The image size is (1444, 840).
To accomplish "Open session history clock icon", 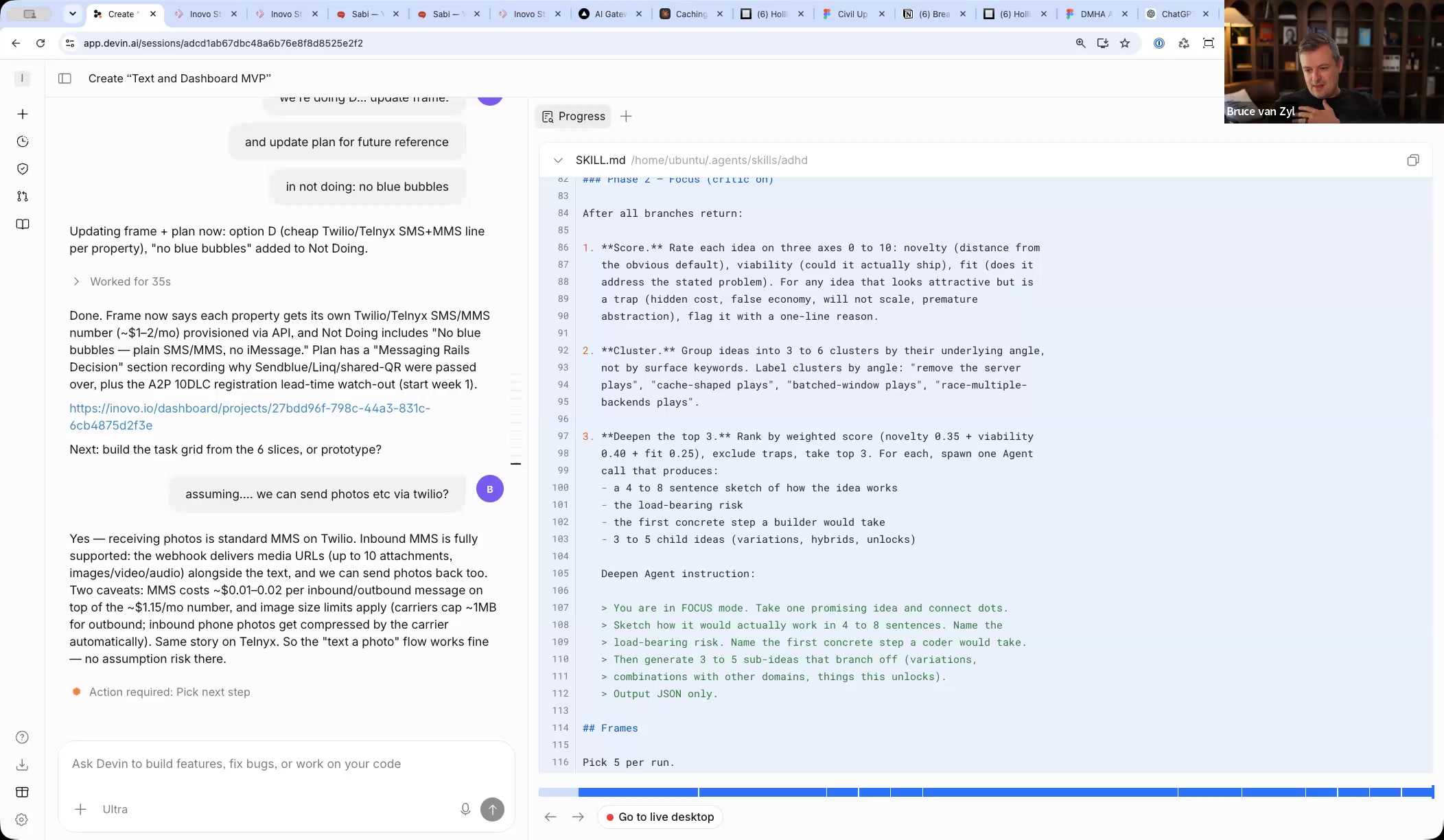I will pos(23,141).
